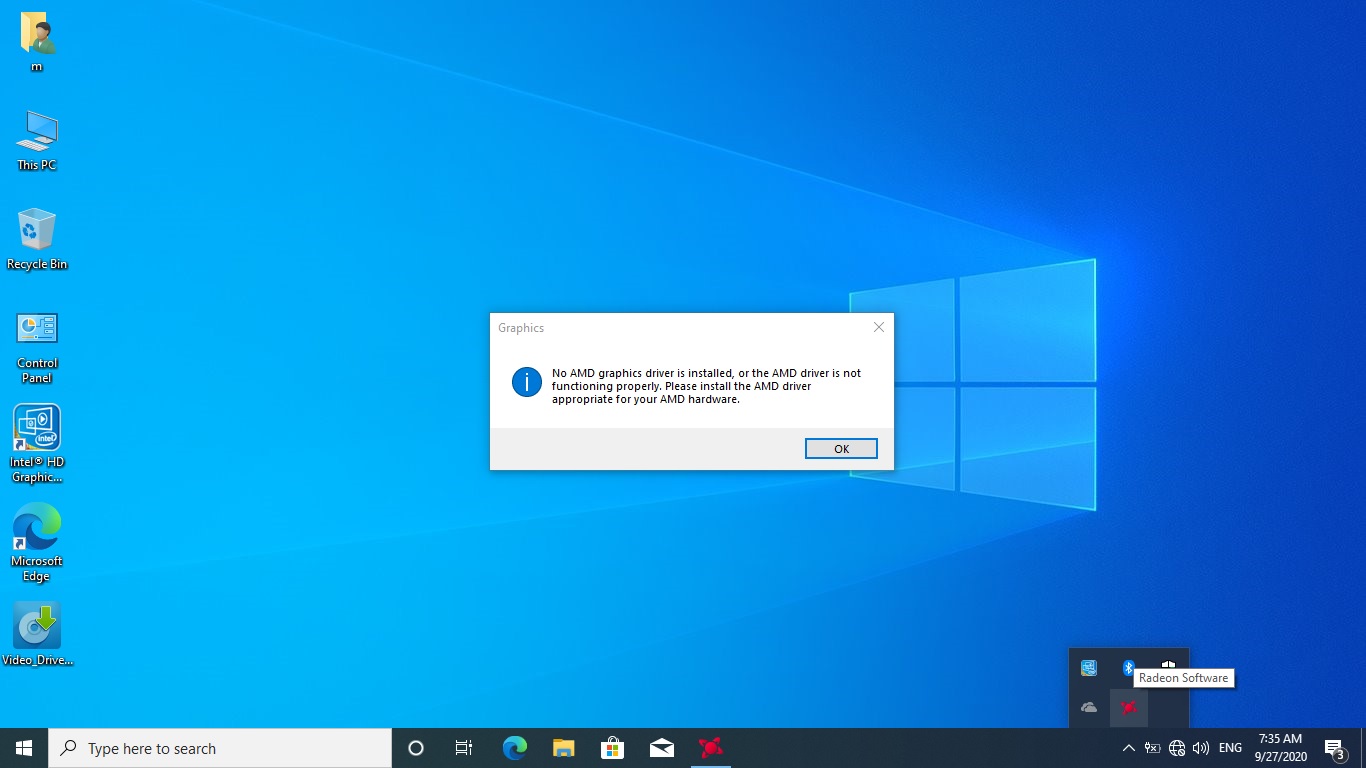Click the Graphics dialog title bar text
This screenshot has width=1366, height=768.
(x=521, y=328)
